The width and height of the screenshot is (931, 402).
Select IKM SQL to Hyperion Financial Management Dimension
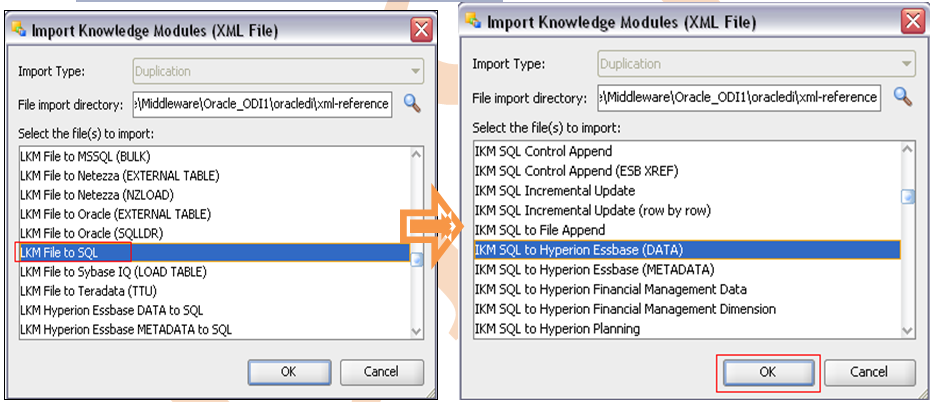687,309
